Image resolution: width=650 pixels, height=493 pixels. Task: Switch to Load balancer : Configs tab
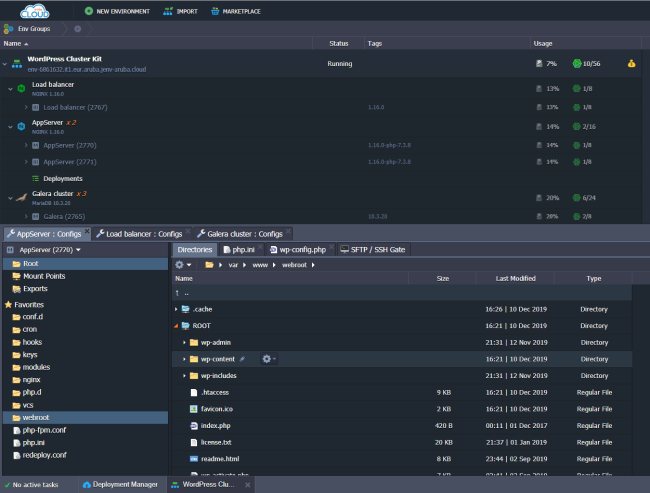144,233
